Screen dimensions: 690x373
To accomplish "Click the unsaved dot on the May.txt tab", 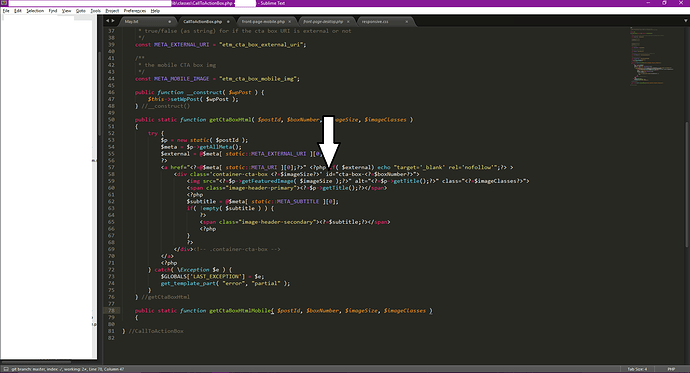I will click(169, 22).
